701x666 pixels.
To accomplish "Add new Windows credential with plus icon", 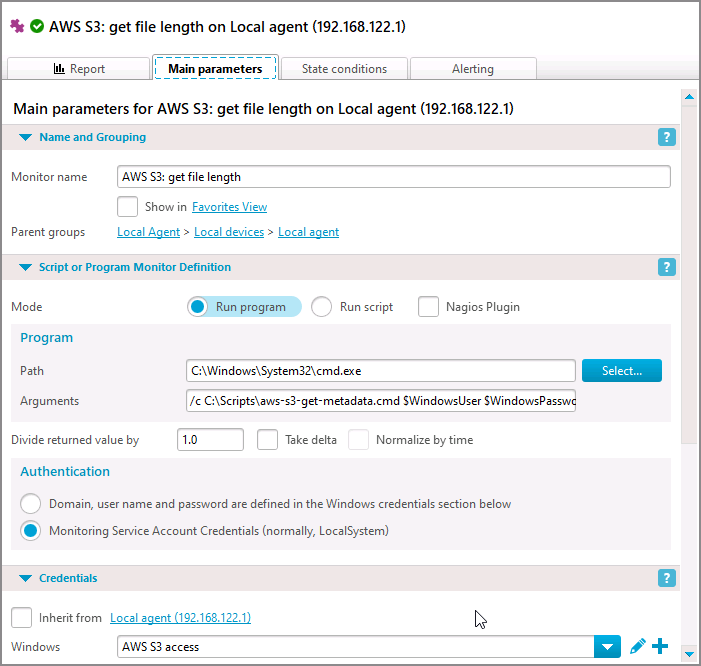I will [660, 646].
